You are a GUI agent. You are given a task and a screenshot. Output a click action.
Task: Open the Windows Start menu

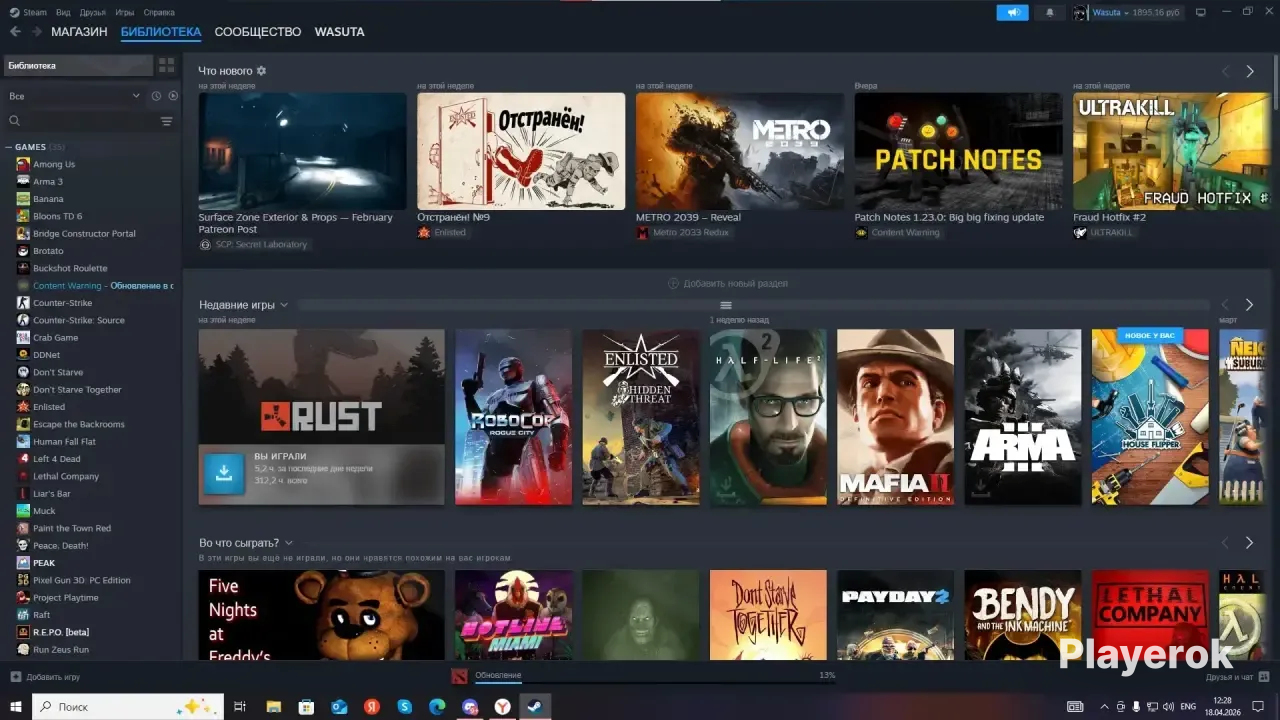[16, 707]
